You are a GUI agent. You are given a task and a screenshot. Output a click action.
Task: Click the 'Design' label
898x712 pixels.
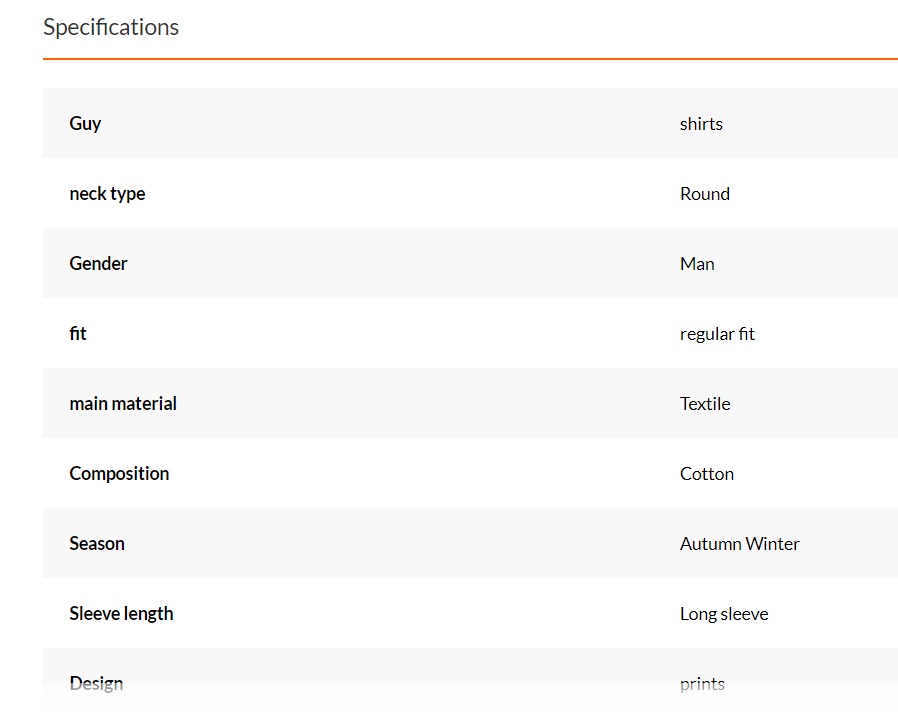(96, 683)
